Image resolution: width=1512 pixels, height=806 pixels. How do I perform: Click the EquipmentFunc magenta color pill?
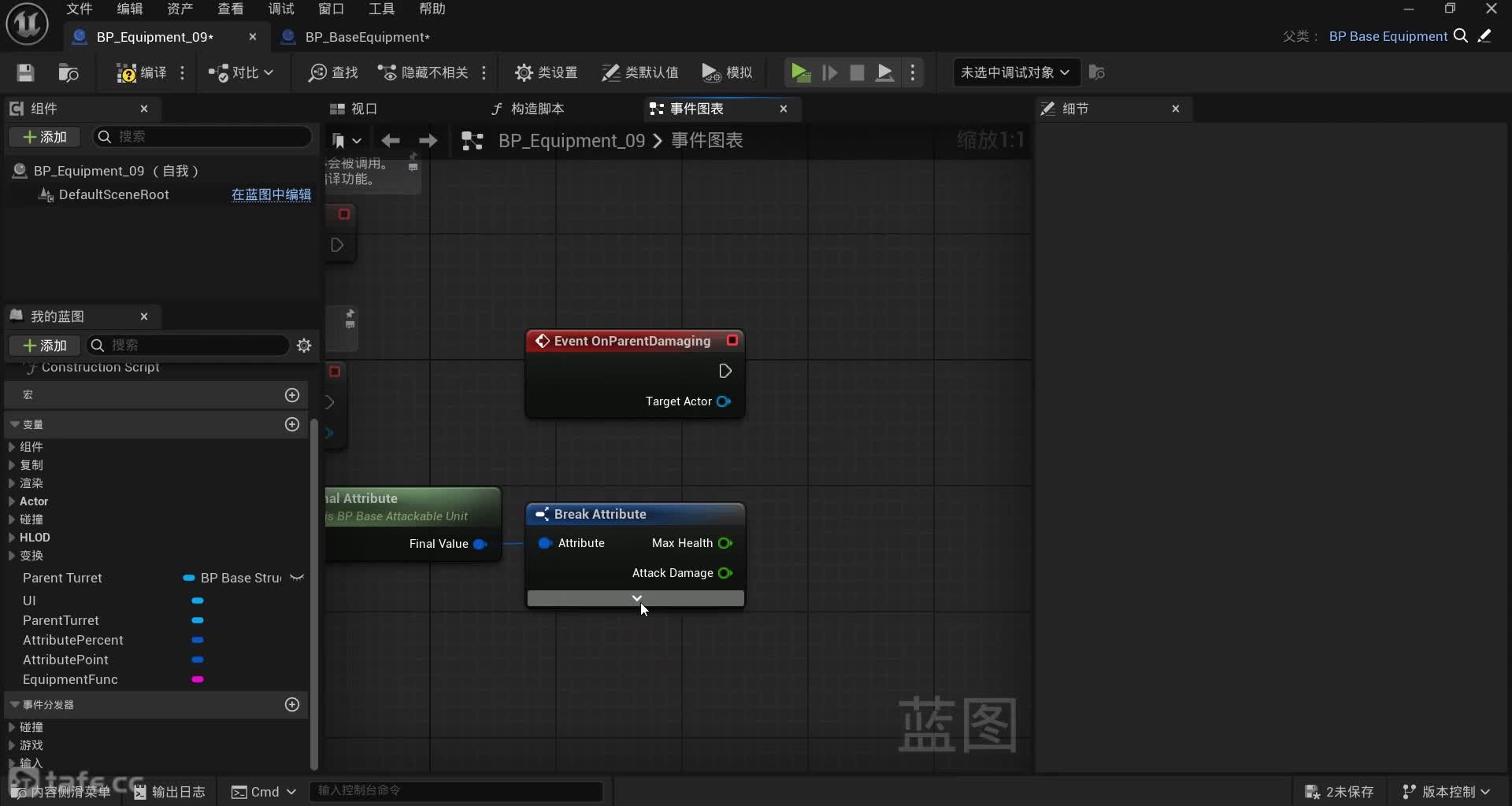click(x=198, y=679)
